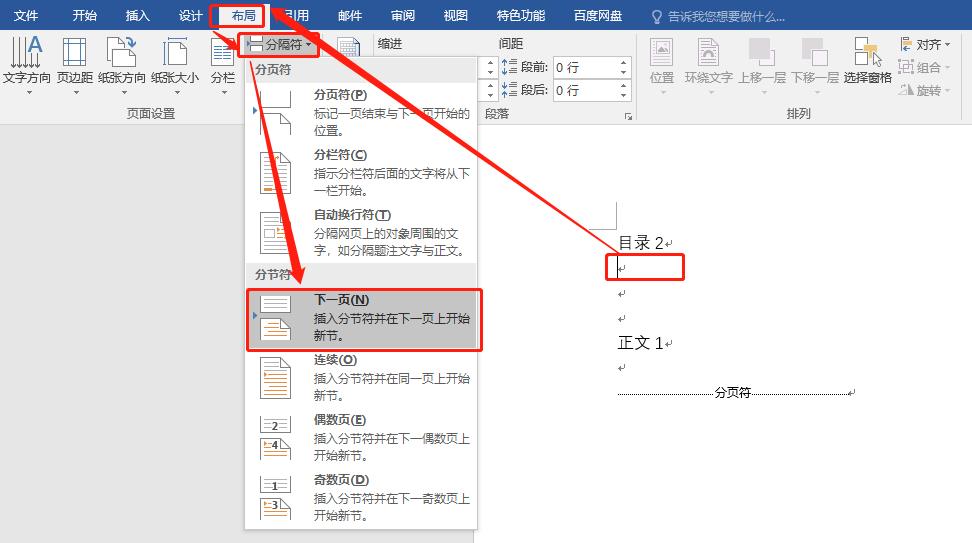Switch to the 开始 tab

coord(84,15)
